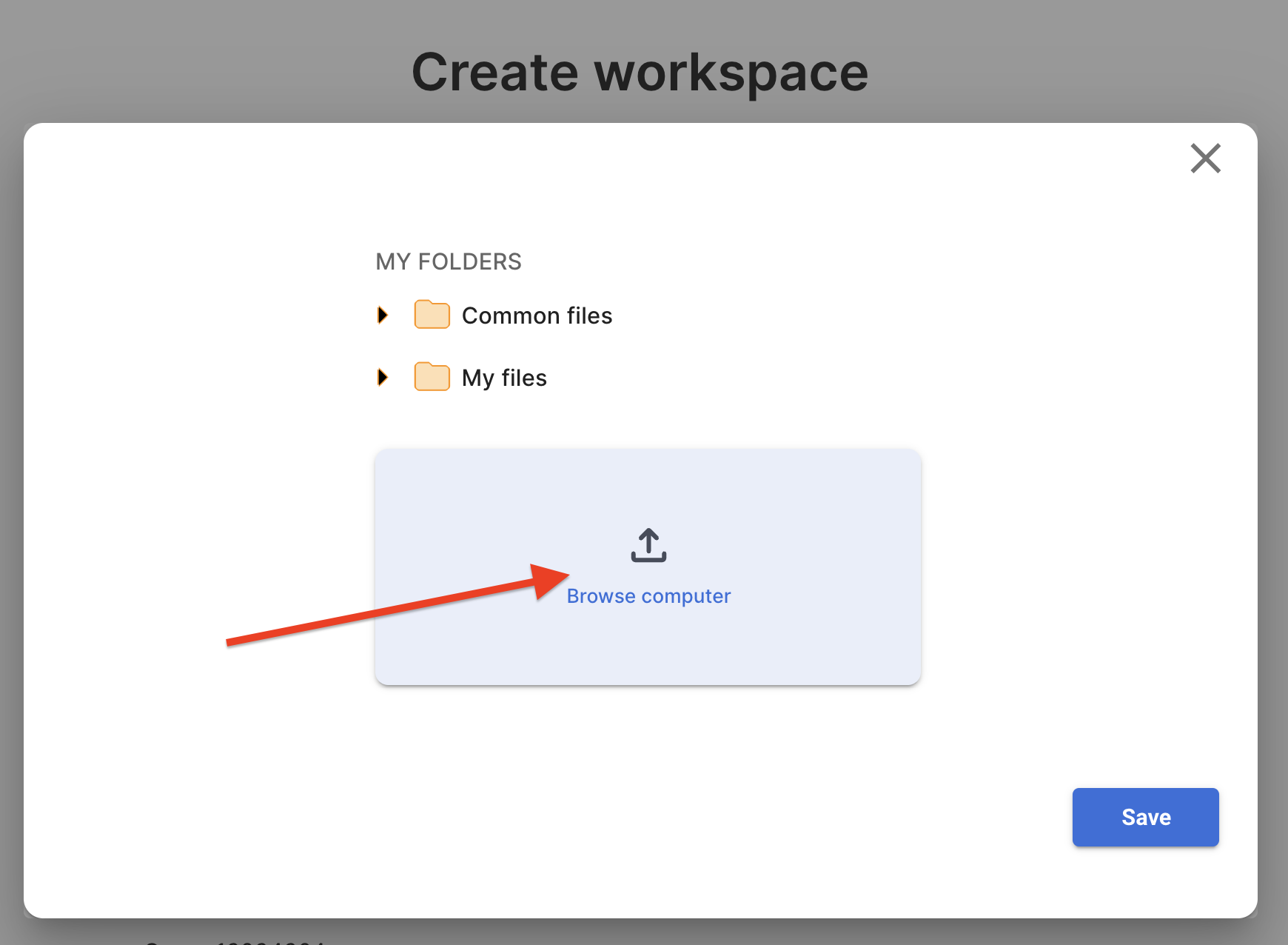Expand the Common files folder arrow
Image resolution: width=1288 pixels, height=945 pixels.
click(x=383, y=315)
